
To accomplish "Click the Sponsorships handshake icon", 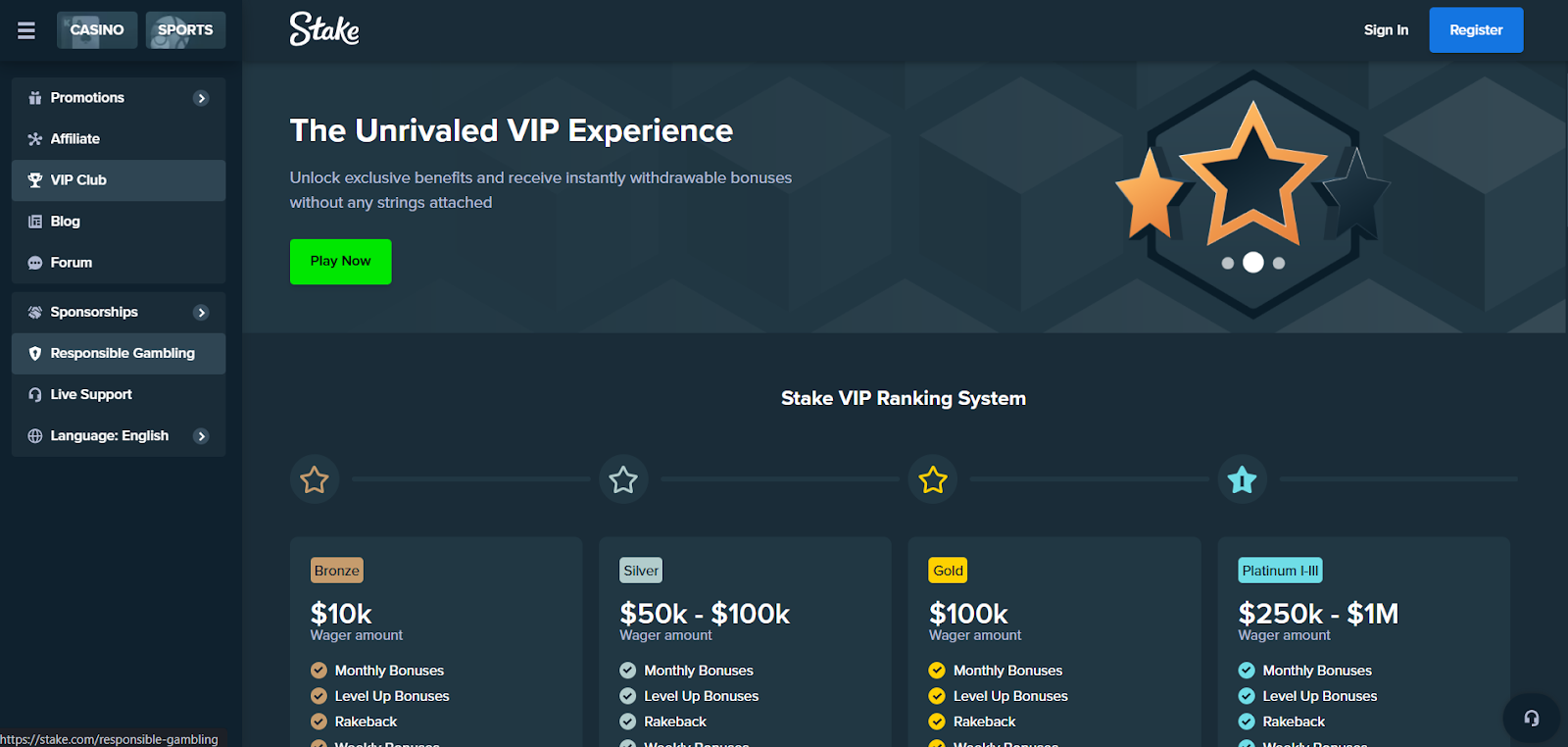I will [35, 312].
